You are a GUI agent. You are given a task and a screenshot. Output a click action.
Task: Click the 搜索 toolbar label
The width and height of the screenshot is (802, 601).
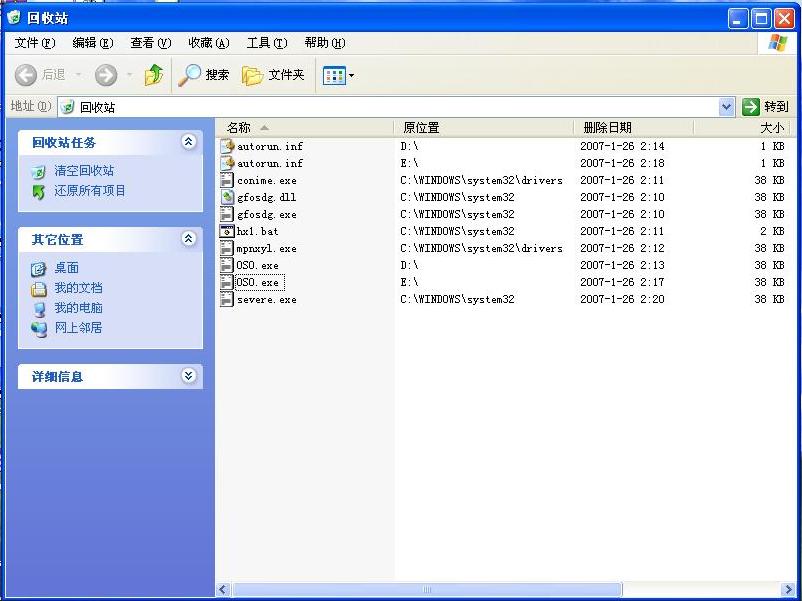tap(217, 75)
